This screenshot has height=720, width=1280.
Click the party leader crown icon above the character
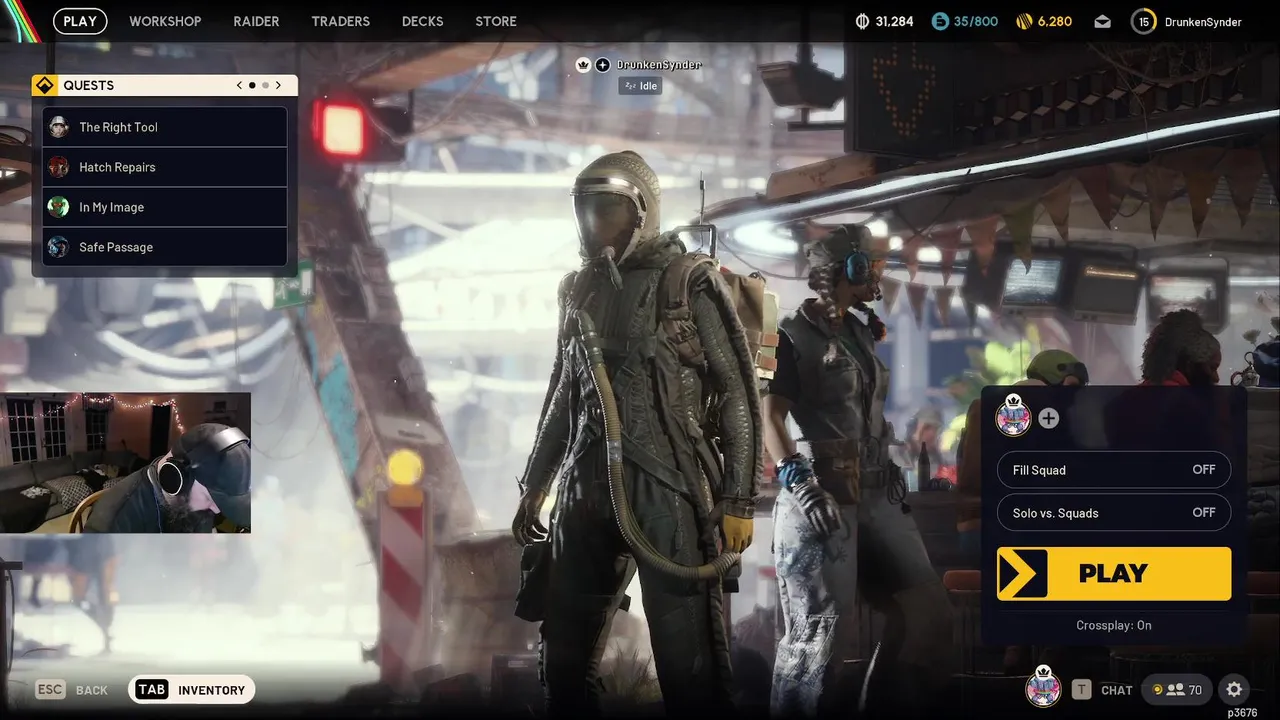pyautogui.click(x=583, y=65)
